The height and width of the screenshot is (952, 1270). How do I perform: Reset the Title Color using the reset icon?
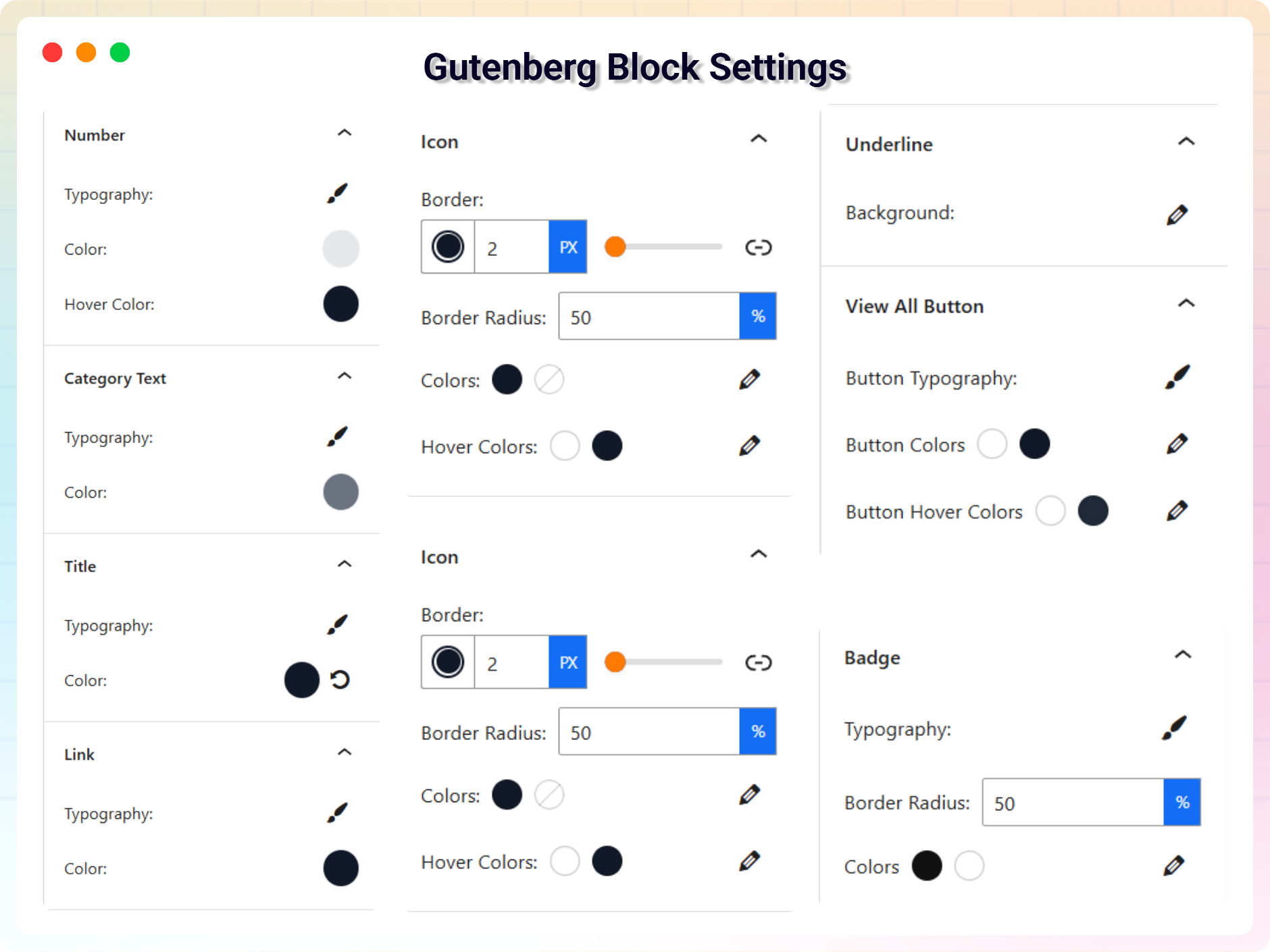click(340, 680)
